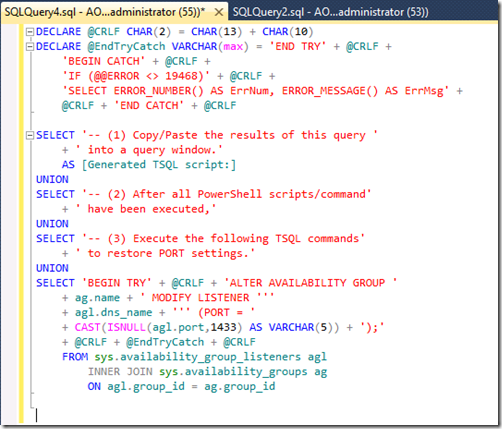Close the SQLQuery4.sql tab

[219, 12]
